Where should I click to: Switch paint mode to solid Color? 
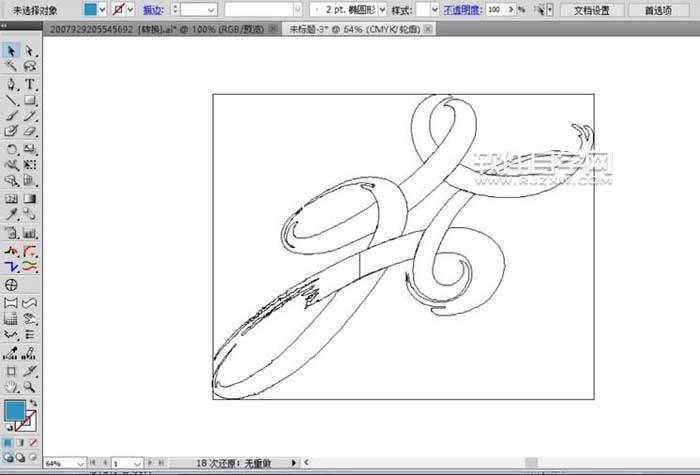[x=8, y=443]
